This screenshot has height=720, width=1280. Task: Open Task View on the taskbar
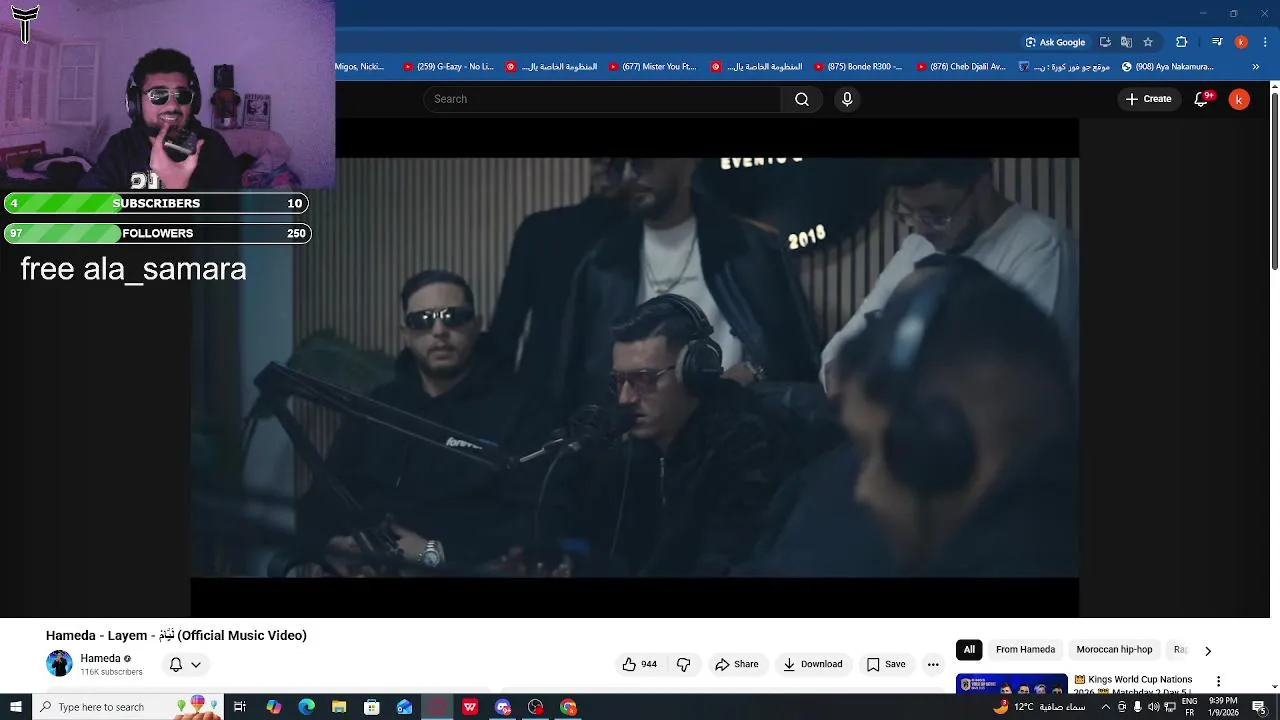240,707
